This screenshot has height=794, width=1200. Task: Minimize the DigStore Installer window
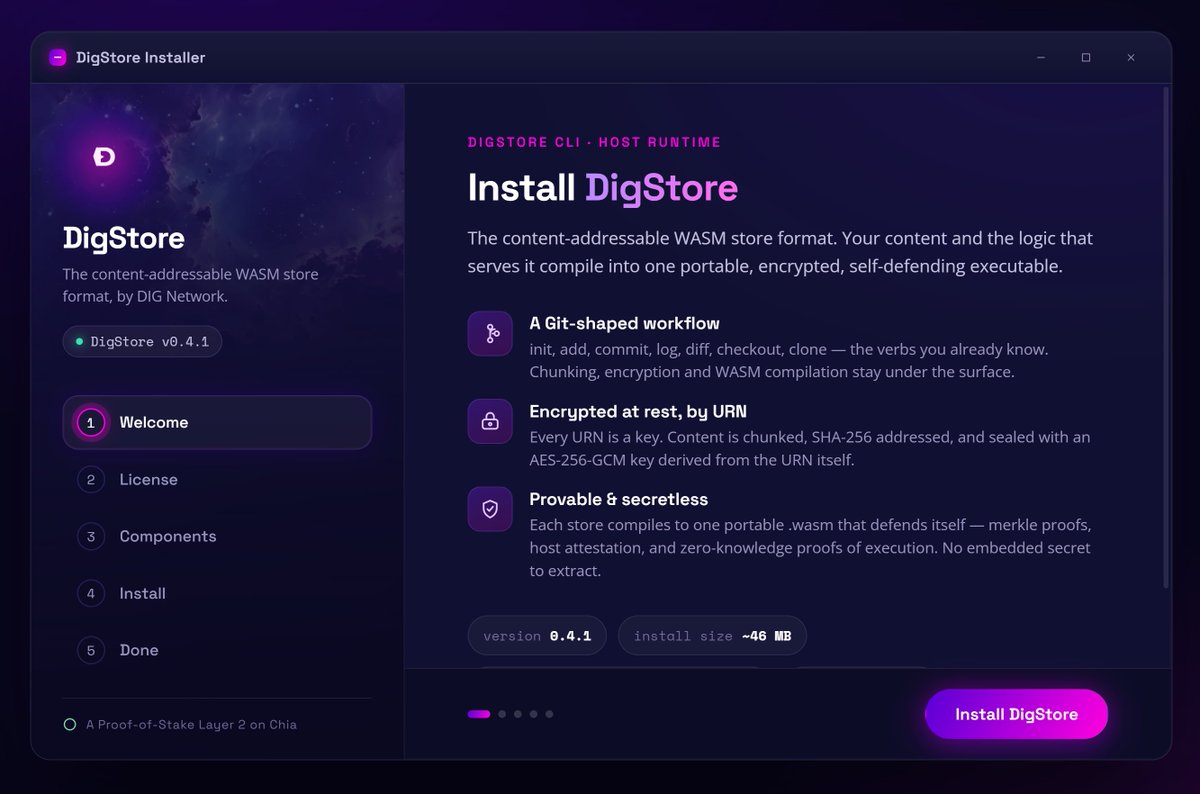pyautogui.click(x=1041, y=58)
